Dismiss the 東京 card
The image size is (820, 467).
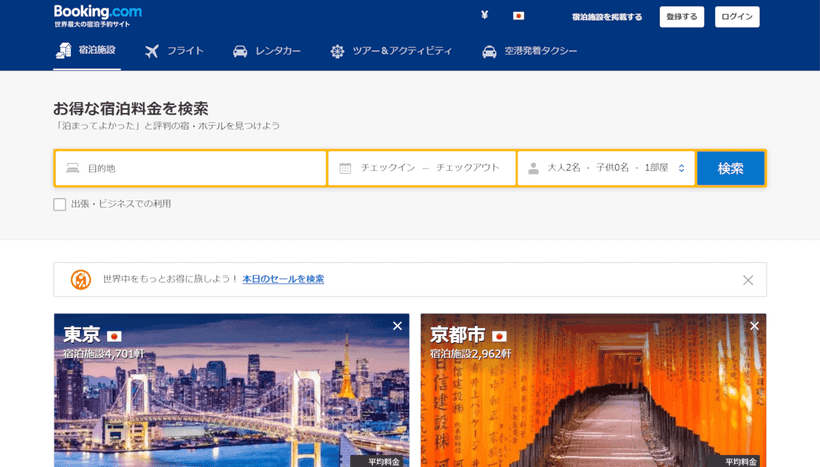(397, 326)
